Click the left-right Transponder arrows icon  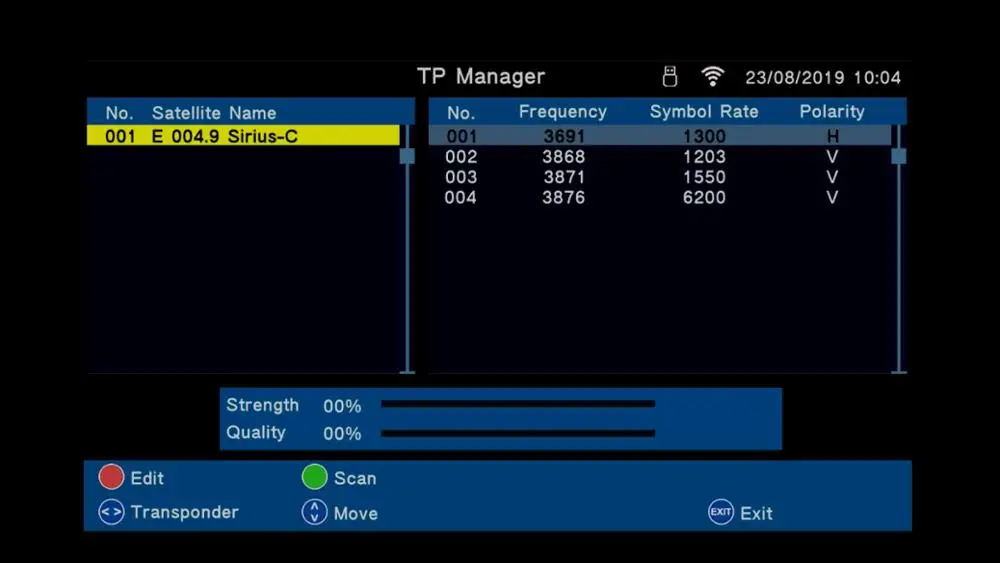(111, 512)
